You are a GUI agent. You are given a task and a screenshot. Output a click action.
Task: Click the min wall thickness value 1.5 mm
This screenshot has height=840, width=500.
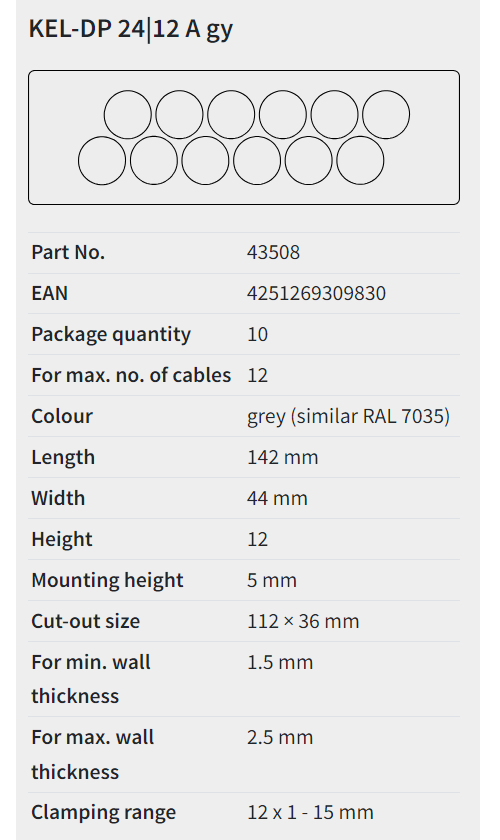tap(280, 663)
